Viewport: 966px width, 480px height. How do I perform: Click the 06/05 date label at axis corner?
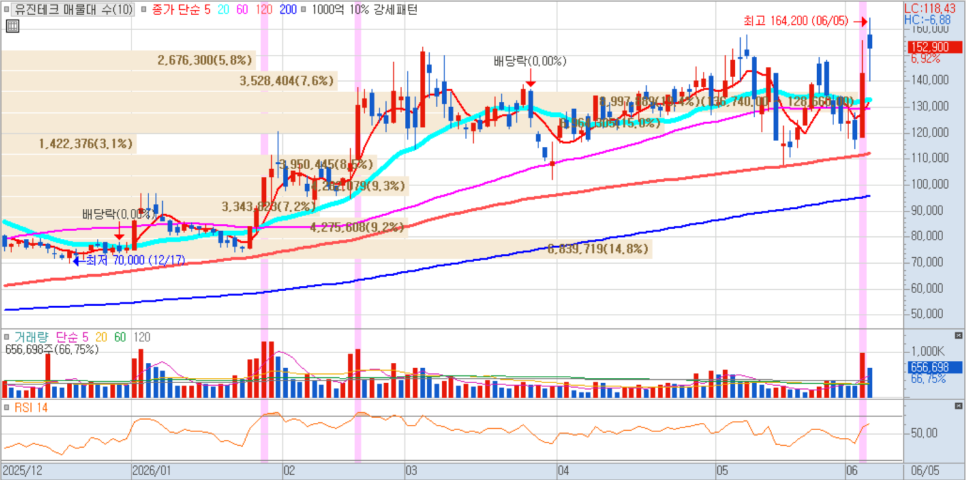923,470
